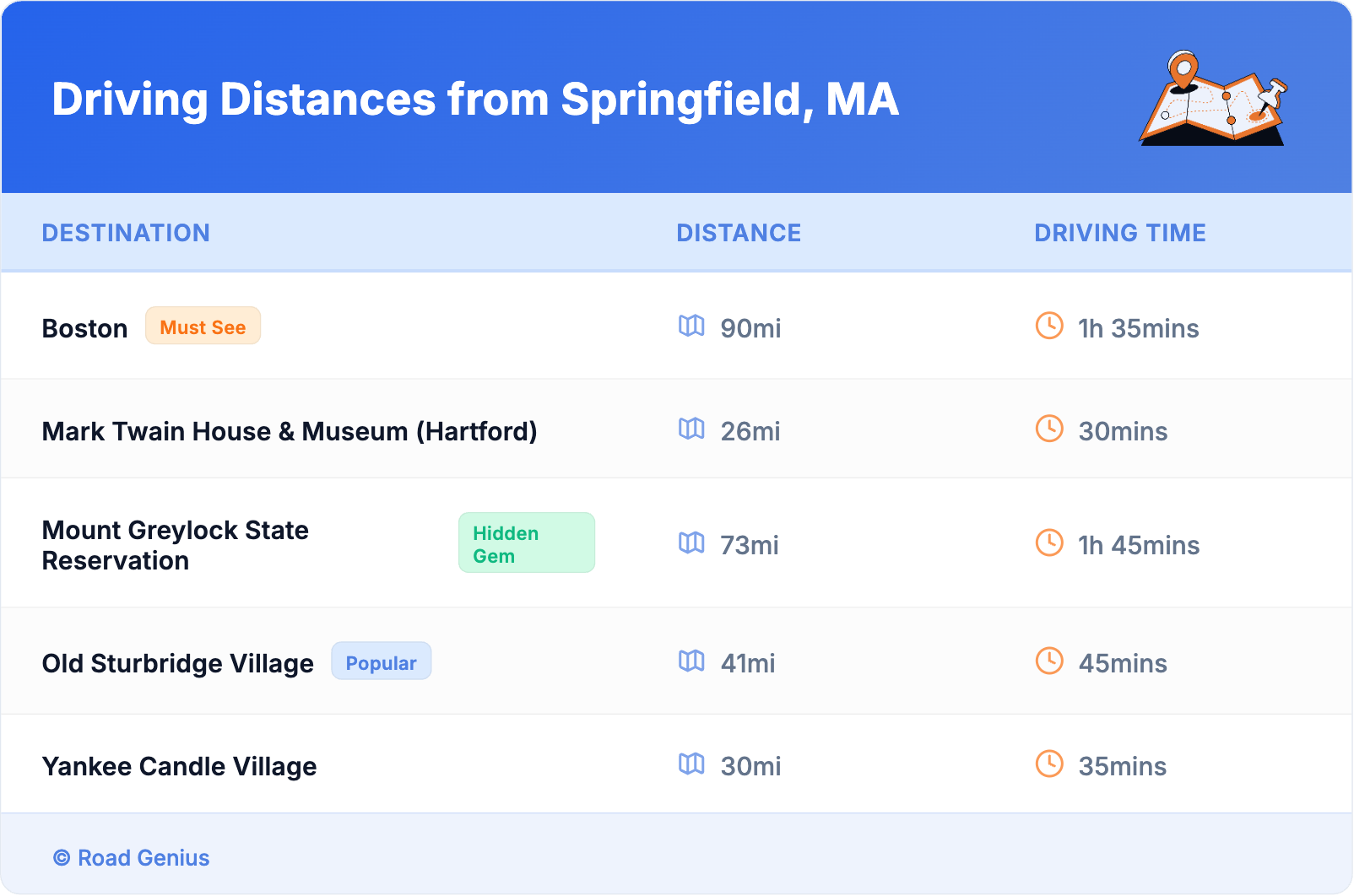Click the clock icon next to 35mins
The image size is (1354, 896).
[1049, 764]
